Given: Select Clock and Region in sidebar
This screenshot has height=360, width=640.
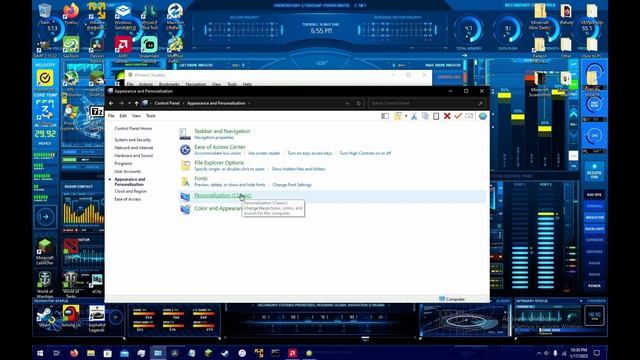Looking at the screenshot, I should [x=131, y=191].
